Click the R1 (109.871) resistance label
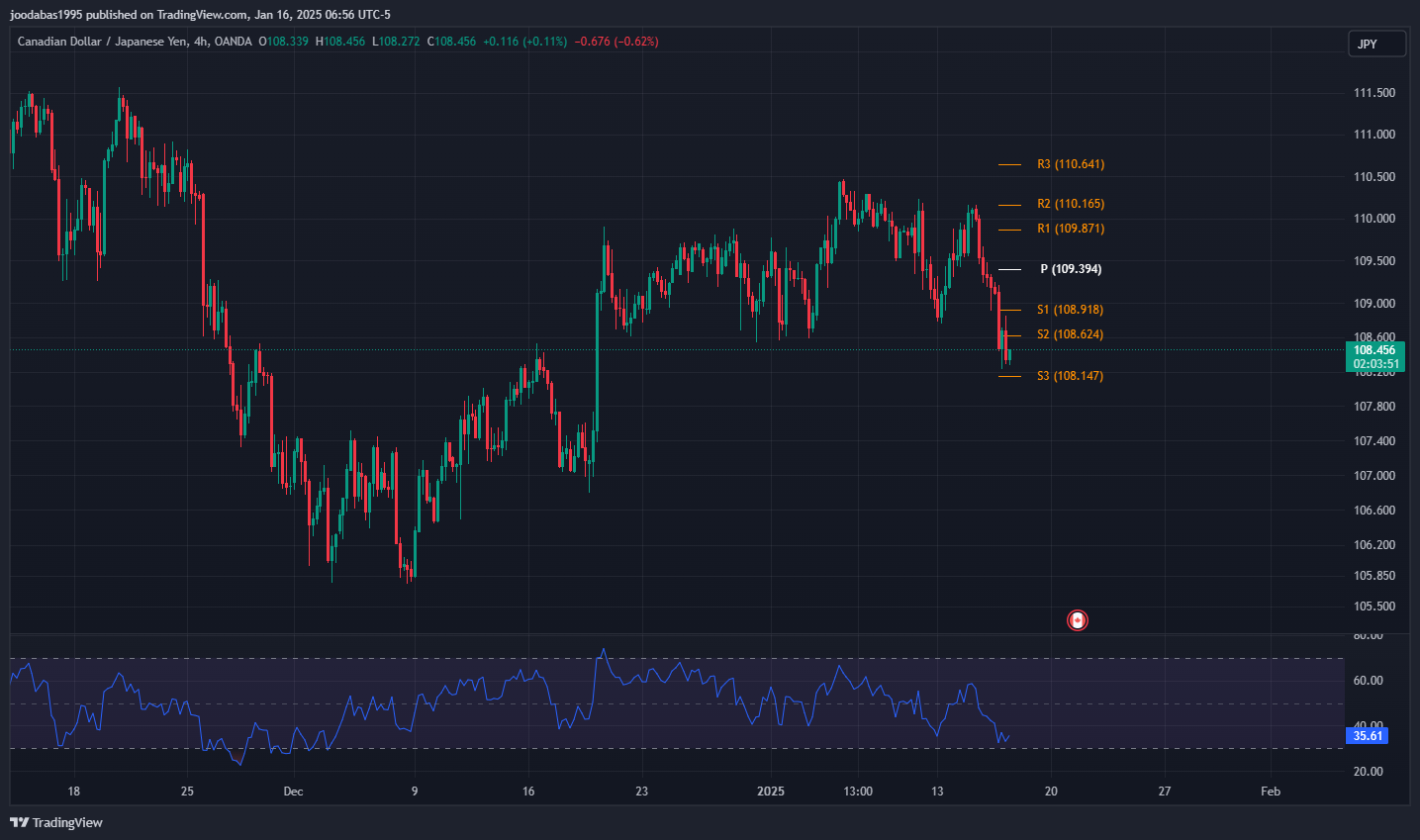The height and width of the screenshot is (840, 1420). pyautogui.click(x=1070, y=229)
